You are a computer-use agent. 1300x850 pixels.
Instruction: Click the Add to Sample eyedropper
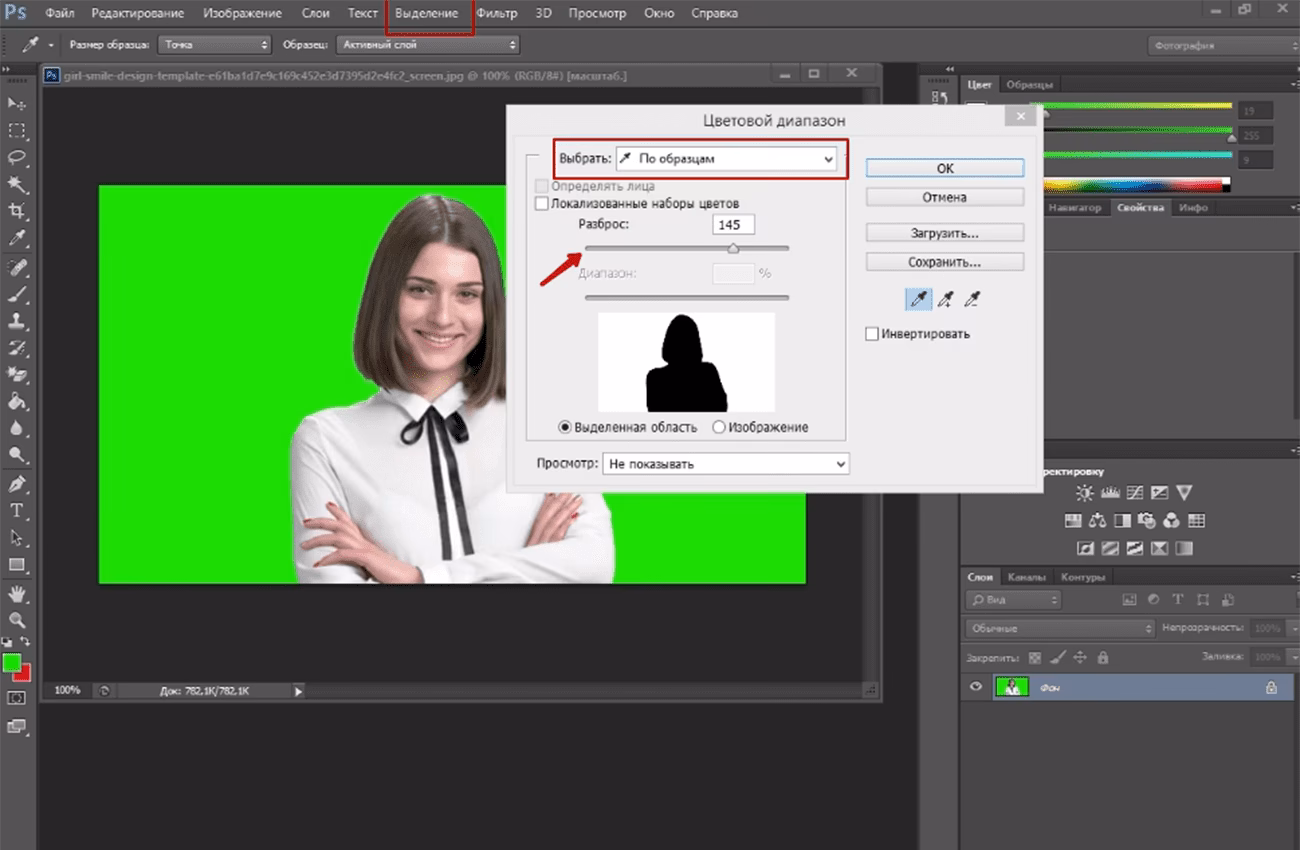(945, 299)
